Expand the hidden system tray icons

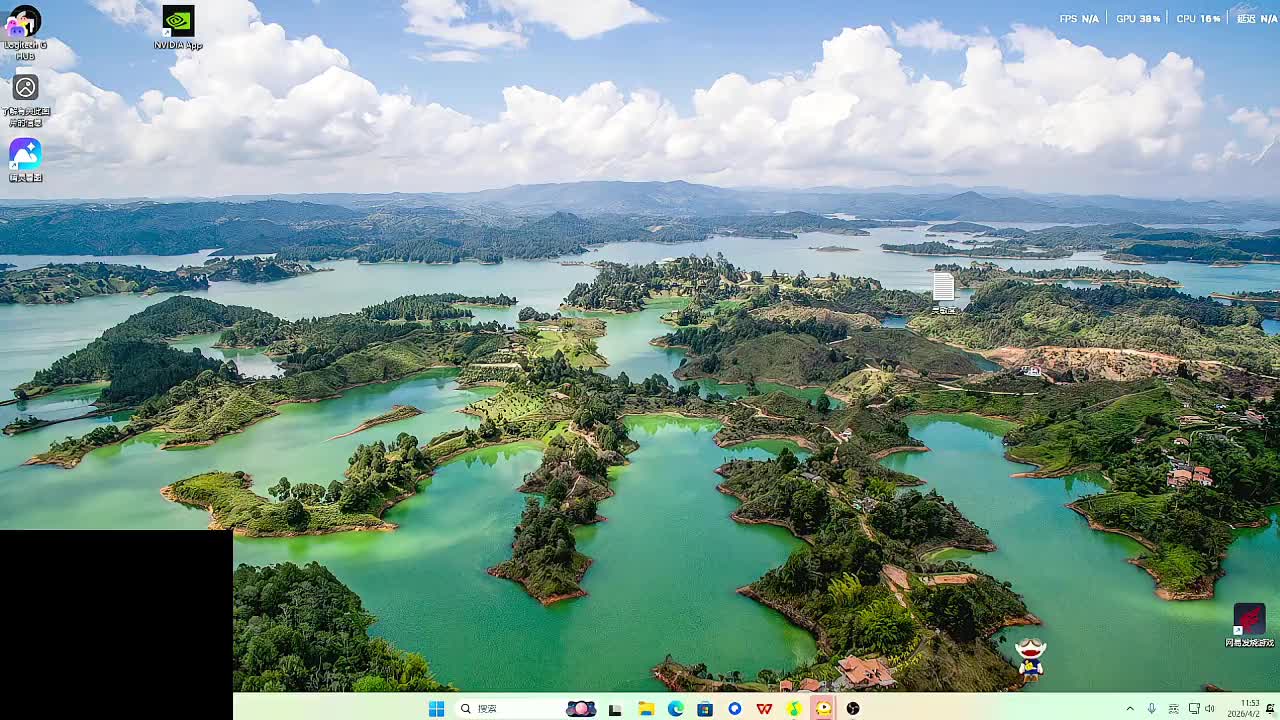(1130, 709)
